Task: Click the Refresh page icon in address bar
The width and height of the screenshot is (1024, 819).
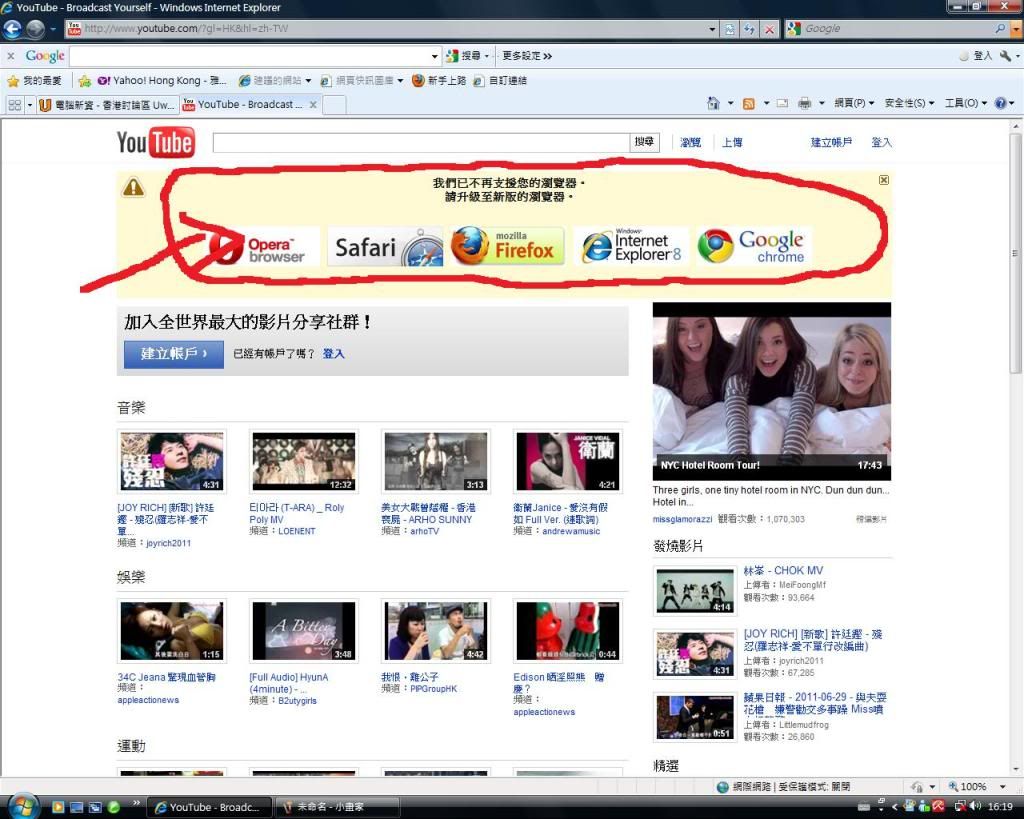Action: [x=749, y=29]
